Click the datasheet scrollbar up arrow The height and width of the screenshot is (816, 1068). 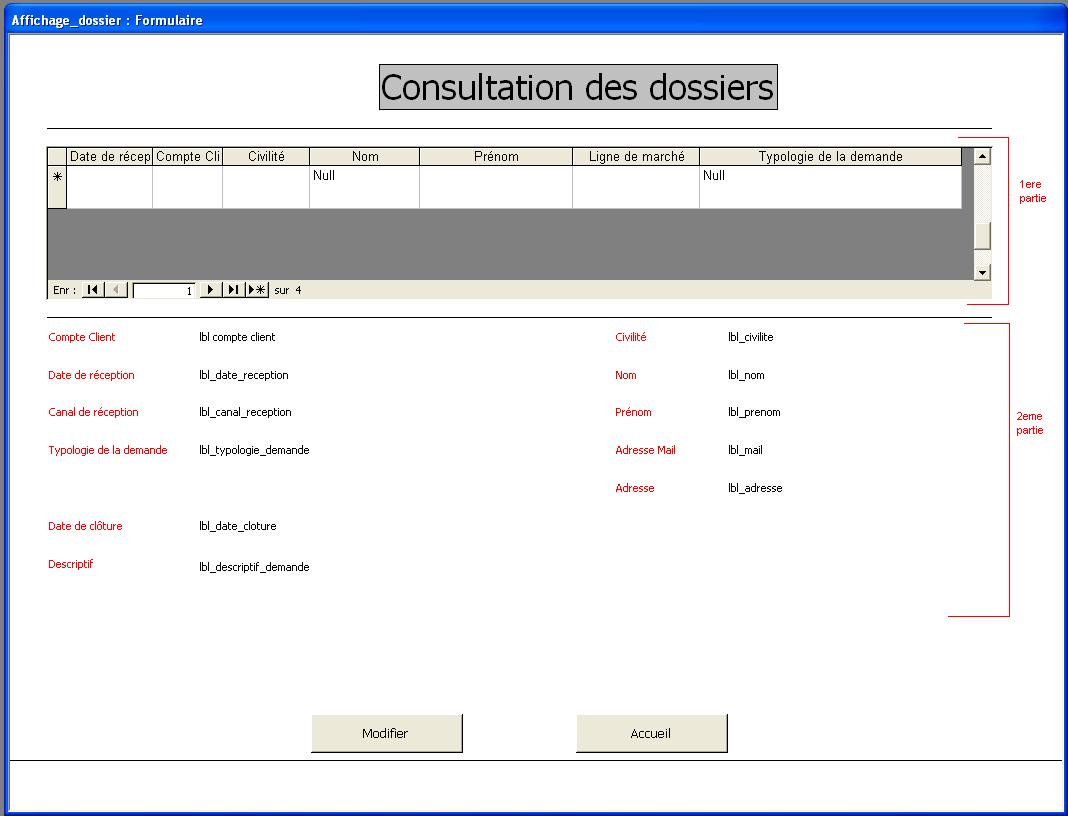pyautogui.click(x=982, y=156)
